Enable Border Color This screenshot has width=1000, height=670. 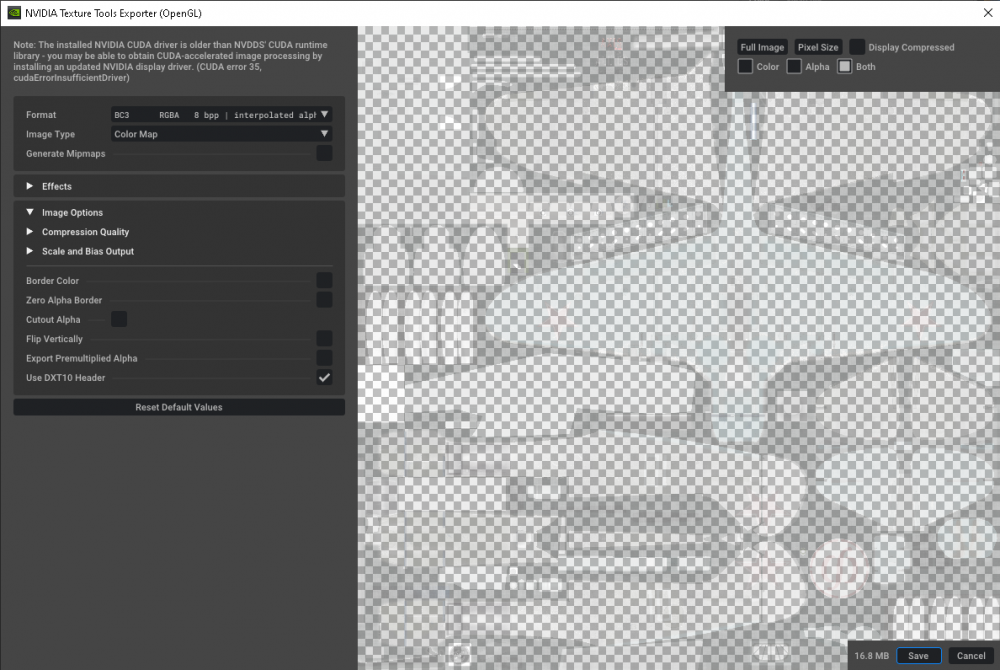click(324, 280)
